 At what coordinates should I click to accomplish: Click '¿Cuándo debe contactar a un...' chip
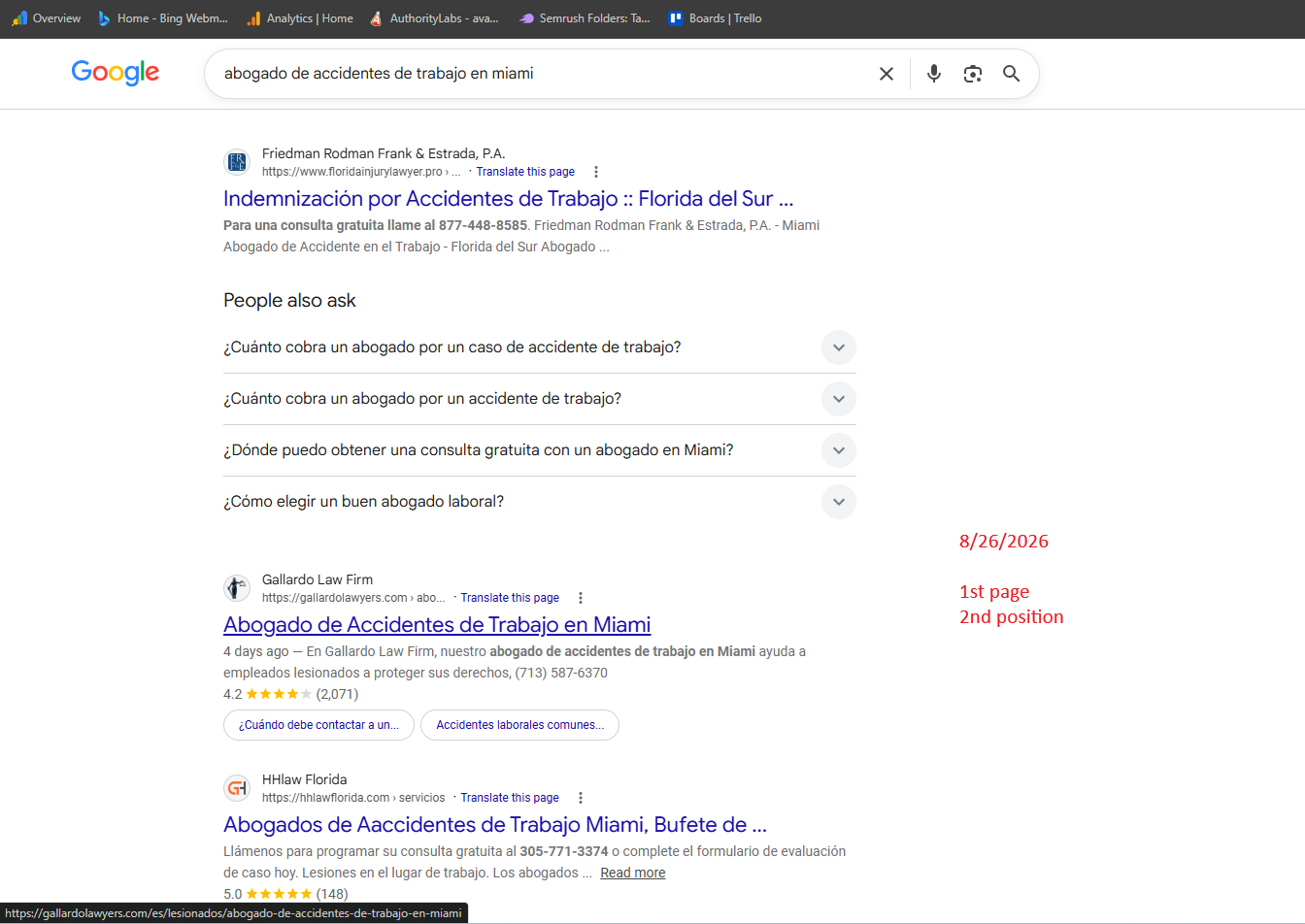coord(318,725)
